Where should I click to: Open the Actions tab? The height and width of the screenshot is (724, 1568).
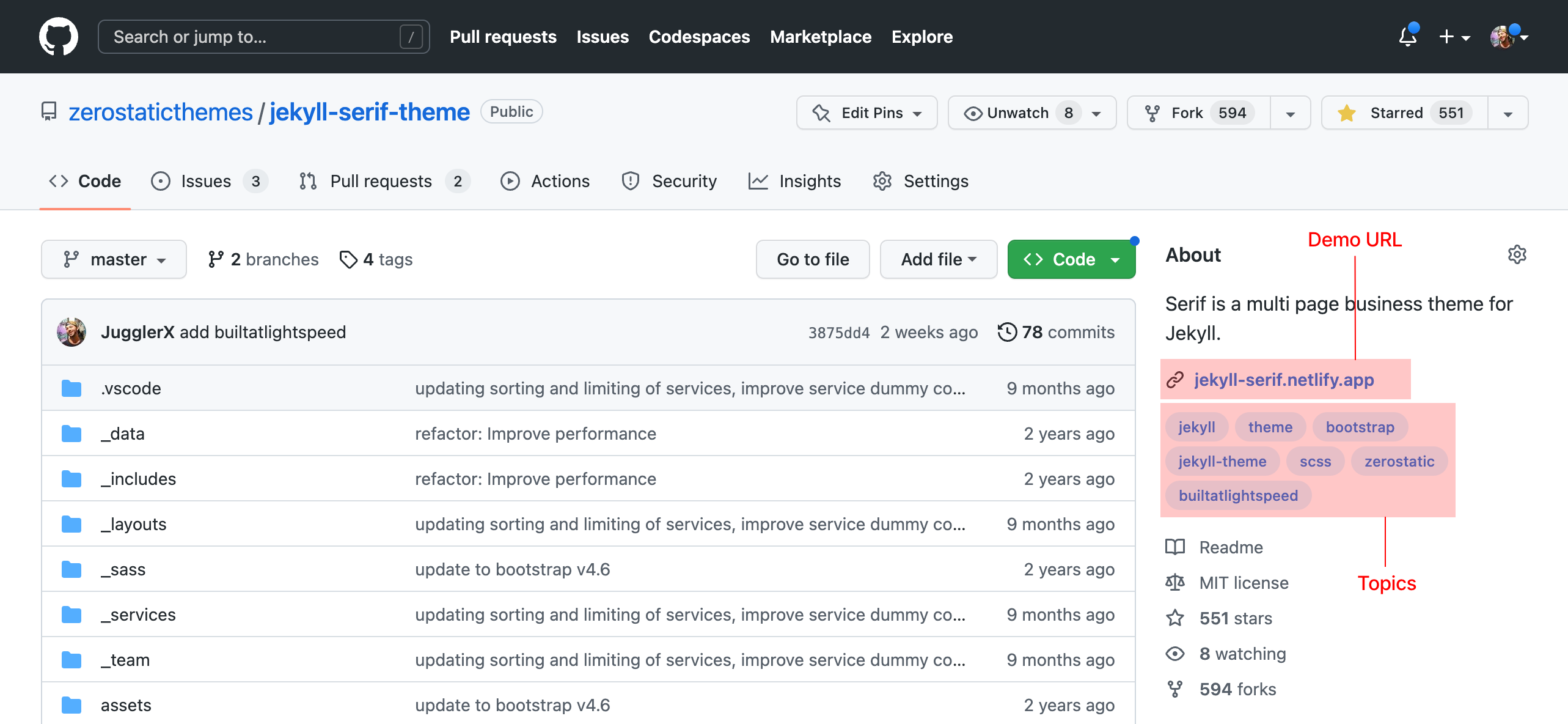tap(545, 181)
